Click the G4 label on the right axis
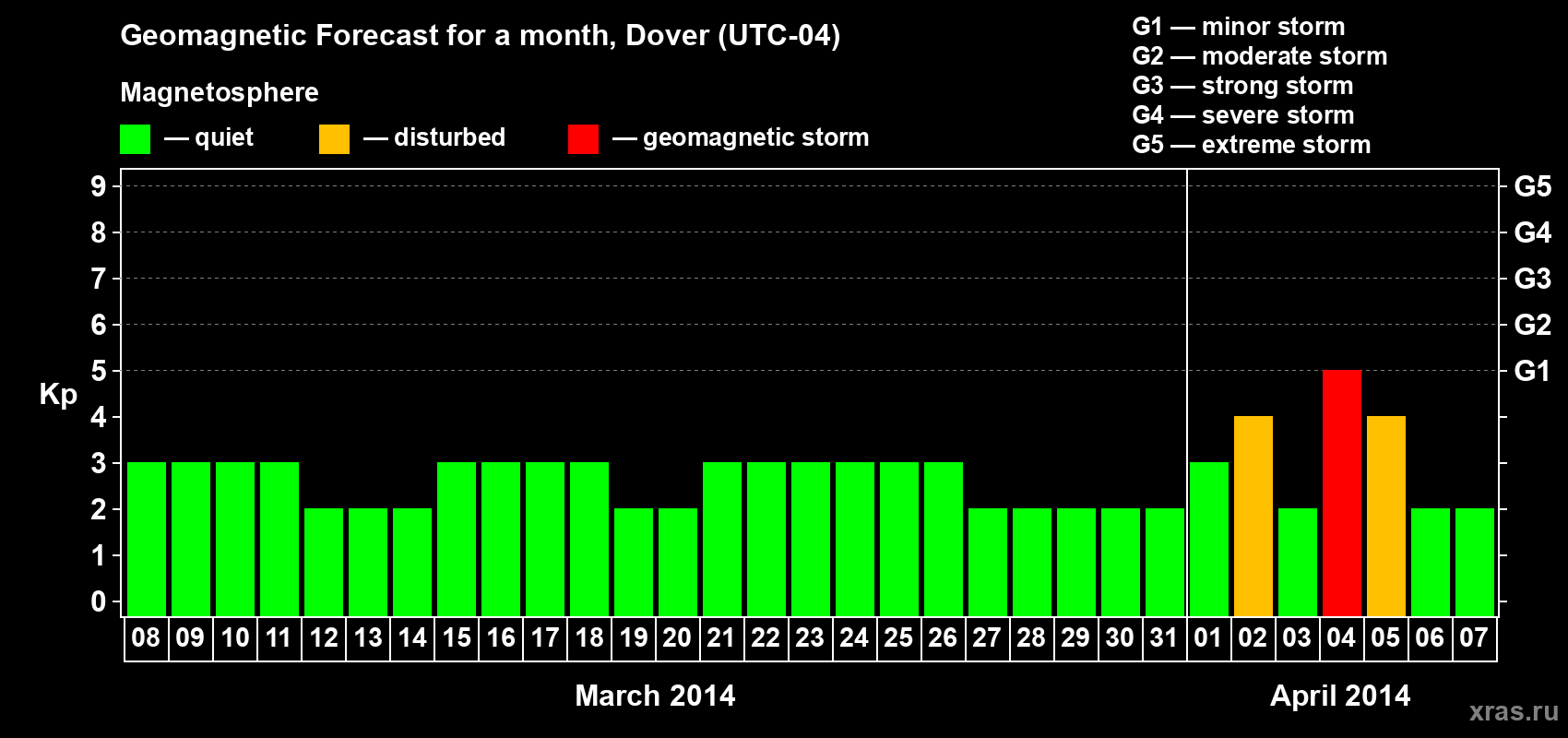Screen dimensions: 1568x738 pos(1532,232)
